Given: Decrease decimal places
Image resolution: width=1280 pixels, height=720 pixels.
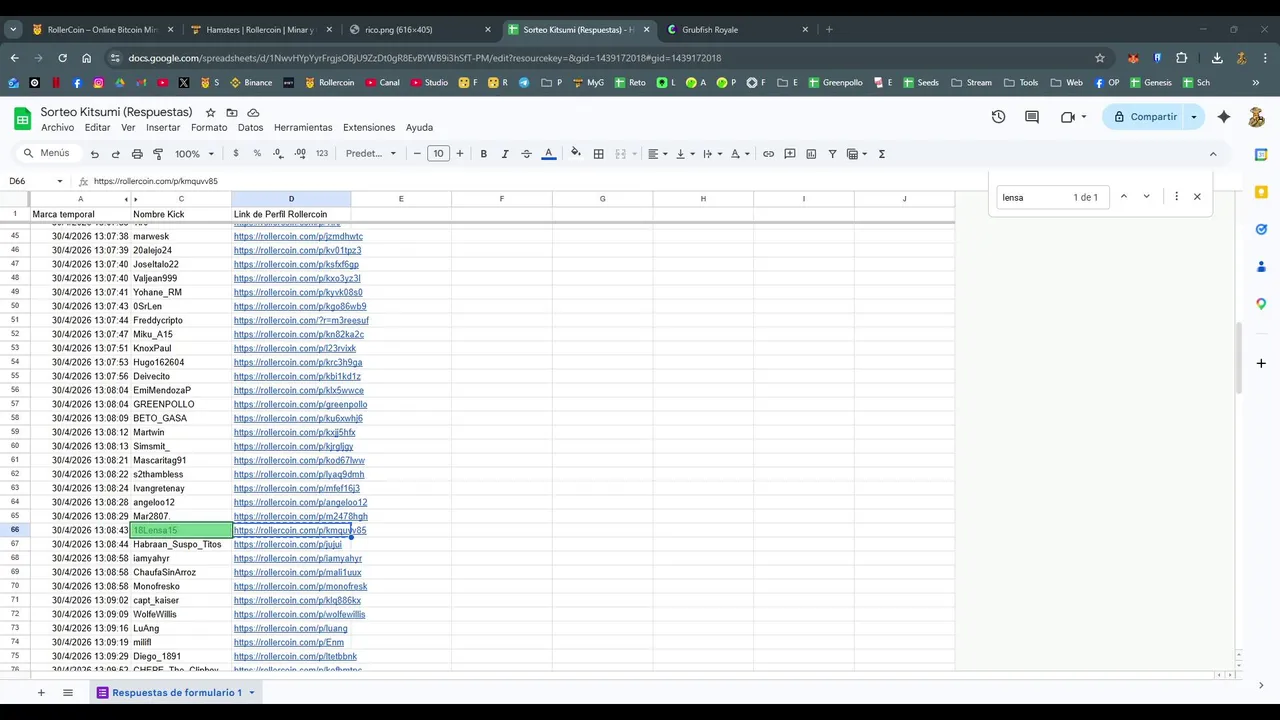Looking at the screenshot, I should click(x=278, y=154).
